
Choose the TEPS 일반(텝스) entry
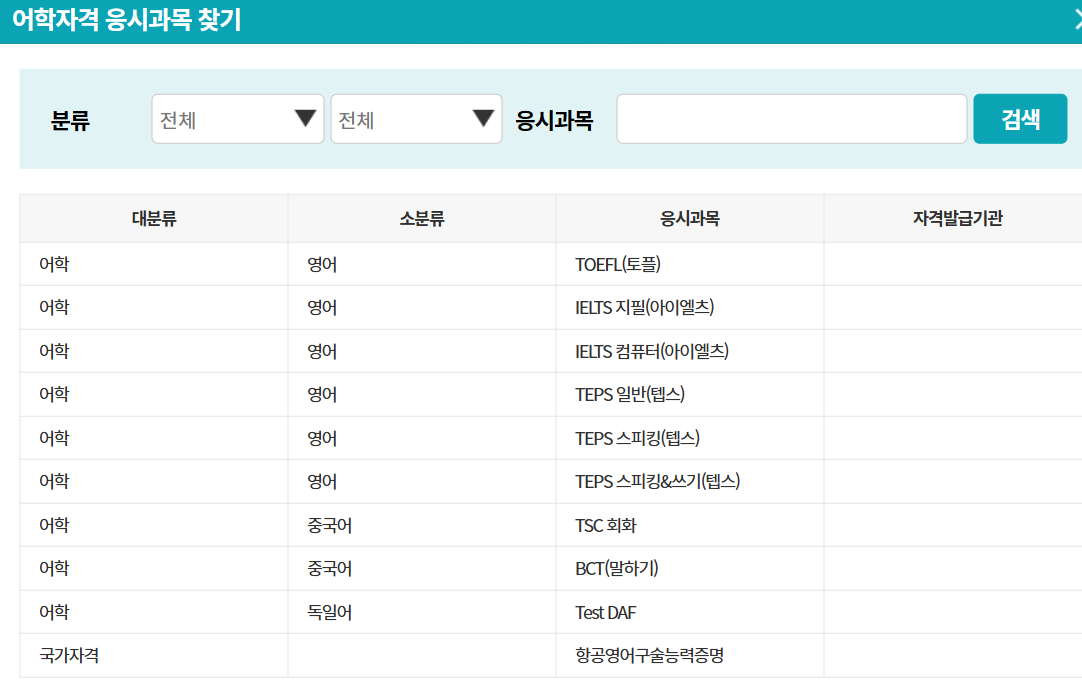pyautogui.click(x=628, y=394)
